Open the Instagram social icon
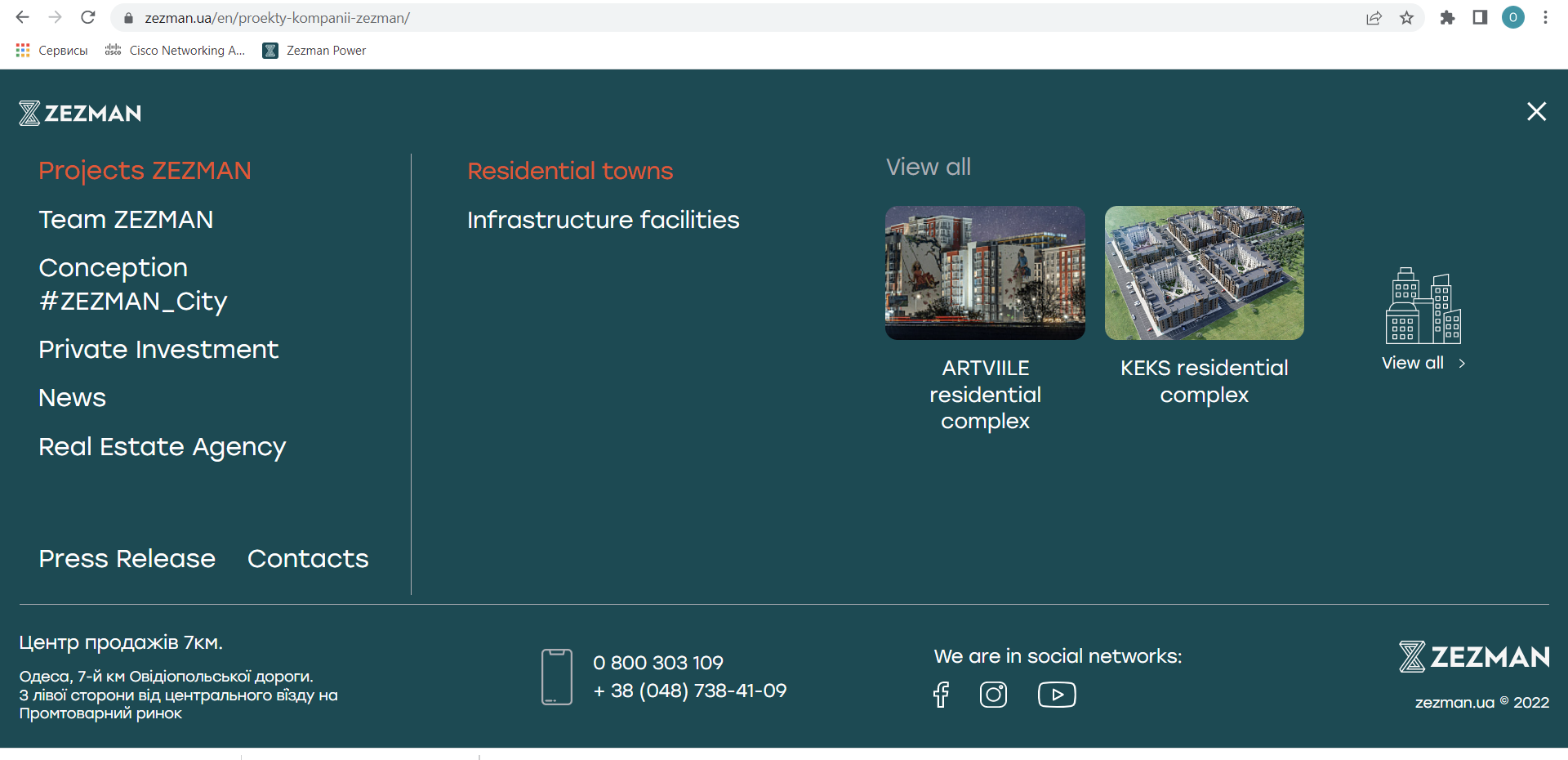The height and width of the screenshot is (760, 1568). pos(993,695)
